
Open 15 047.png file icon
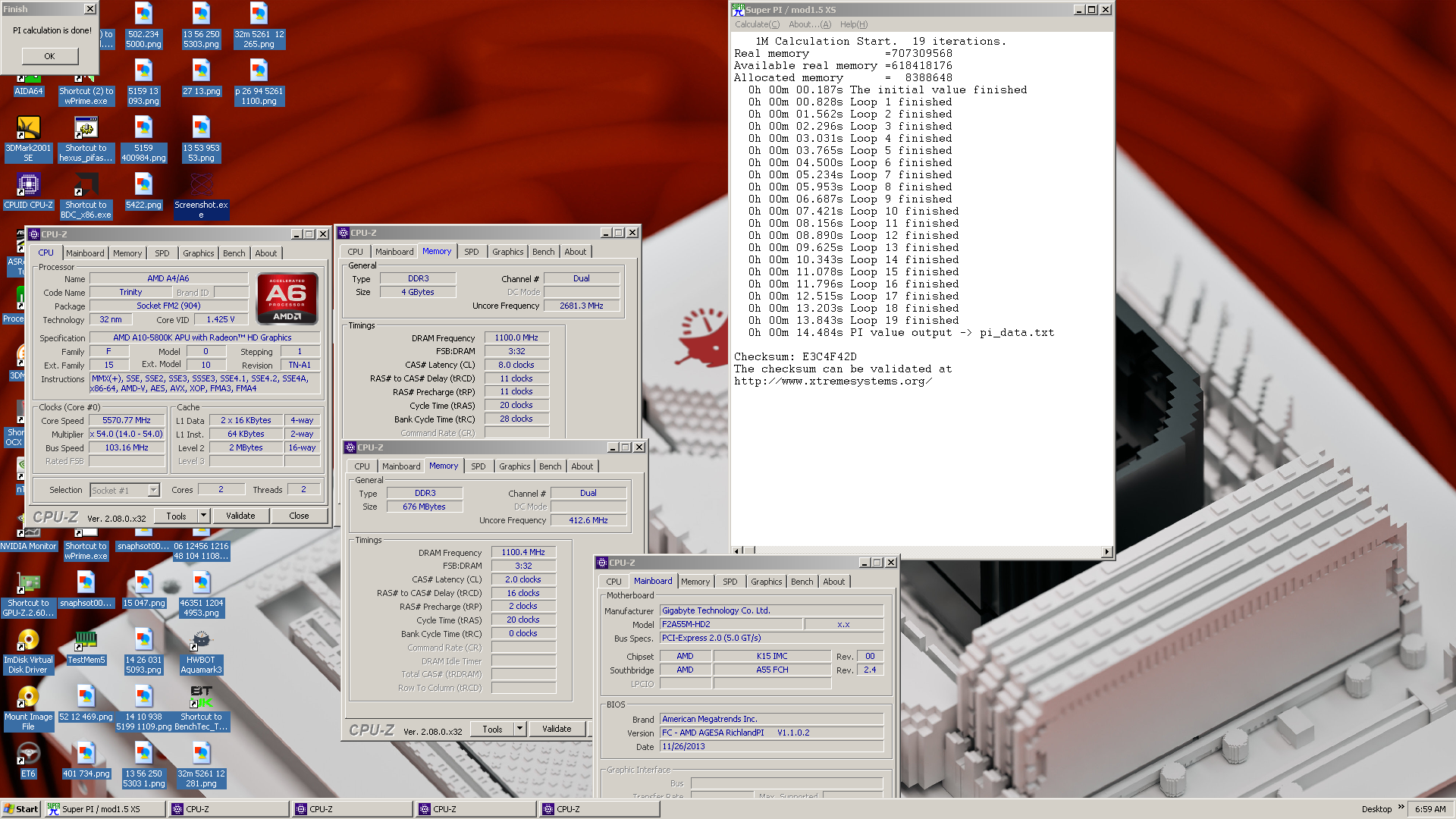coord(143,589)
